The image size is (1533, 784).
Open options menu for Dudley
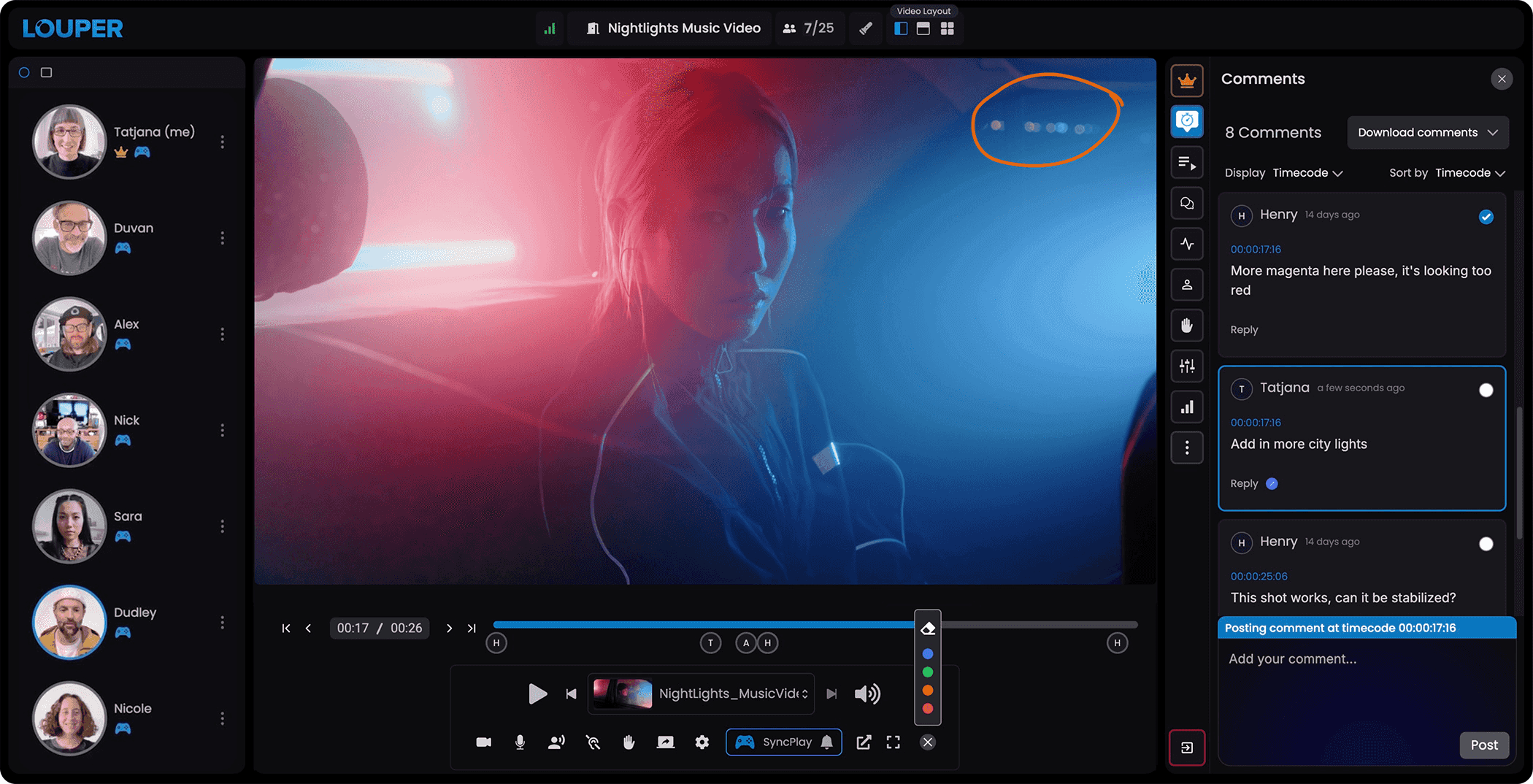coord(222,623)
